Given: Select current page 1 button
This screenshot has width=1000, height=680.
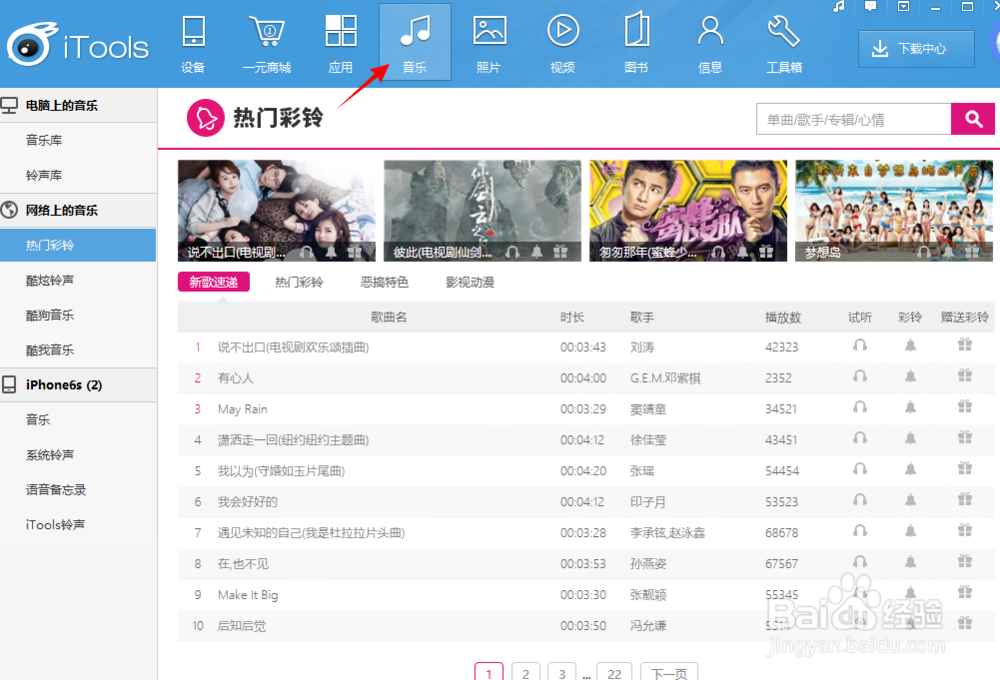Looking at the screenshot, I should pyautogui.click(x=489, y=672).
